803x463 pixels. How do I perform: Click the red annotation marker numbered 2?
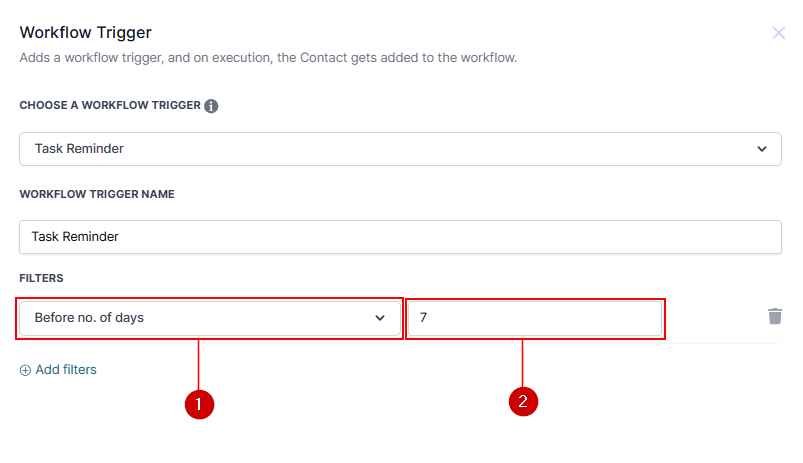pyautogui.click(x=523, y=402)
